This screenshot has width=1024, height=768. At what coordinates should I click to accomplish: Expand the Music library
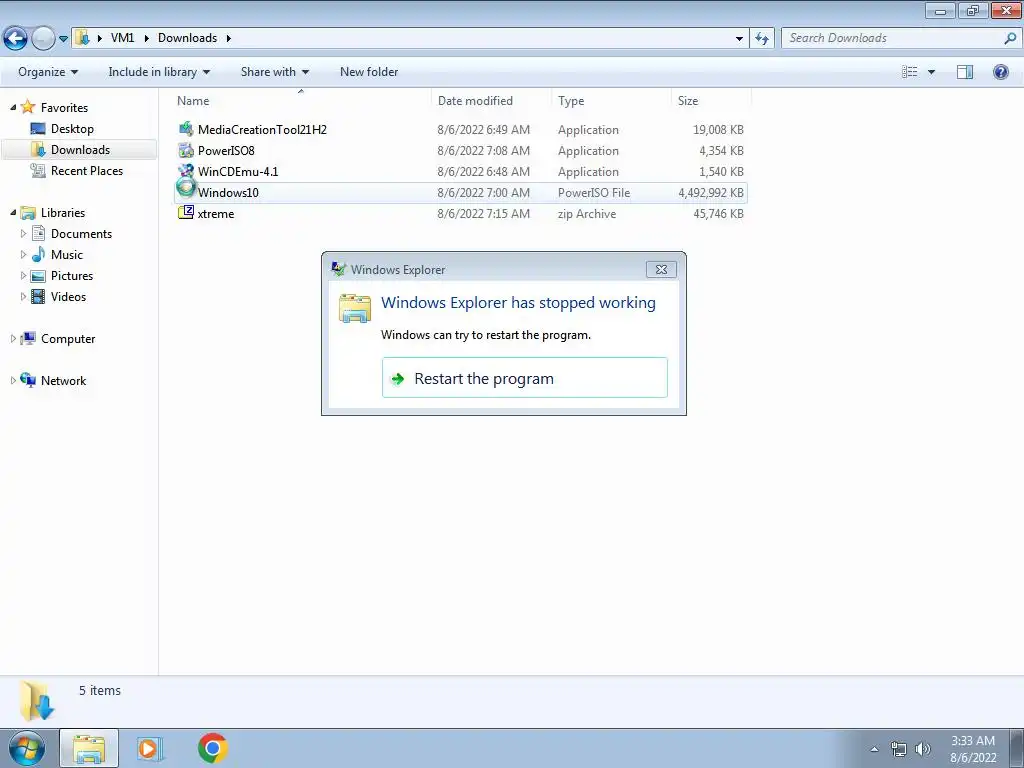(24, 254)
